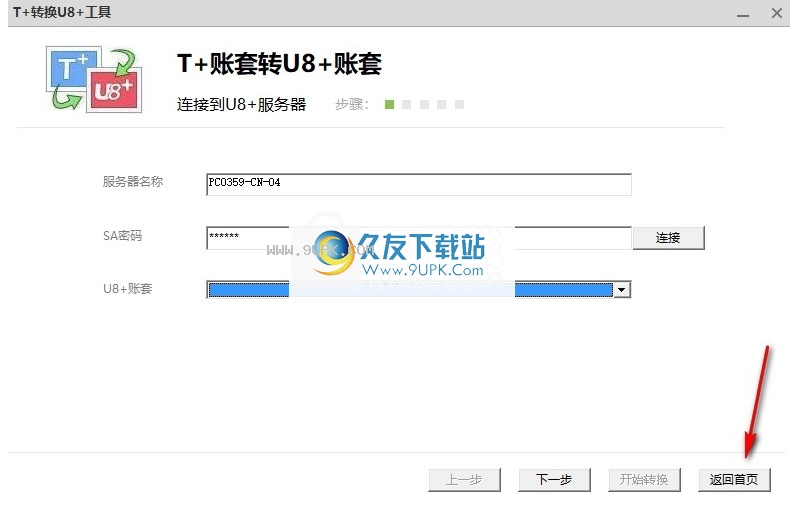Click the 步骤: label text
The height and width of the screenshot is (506, 805).
tap(352, 105)
